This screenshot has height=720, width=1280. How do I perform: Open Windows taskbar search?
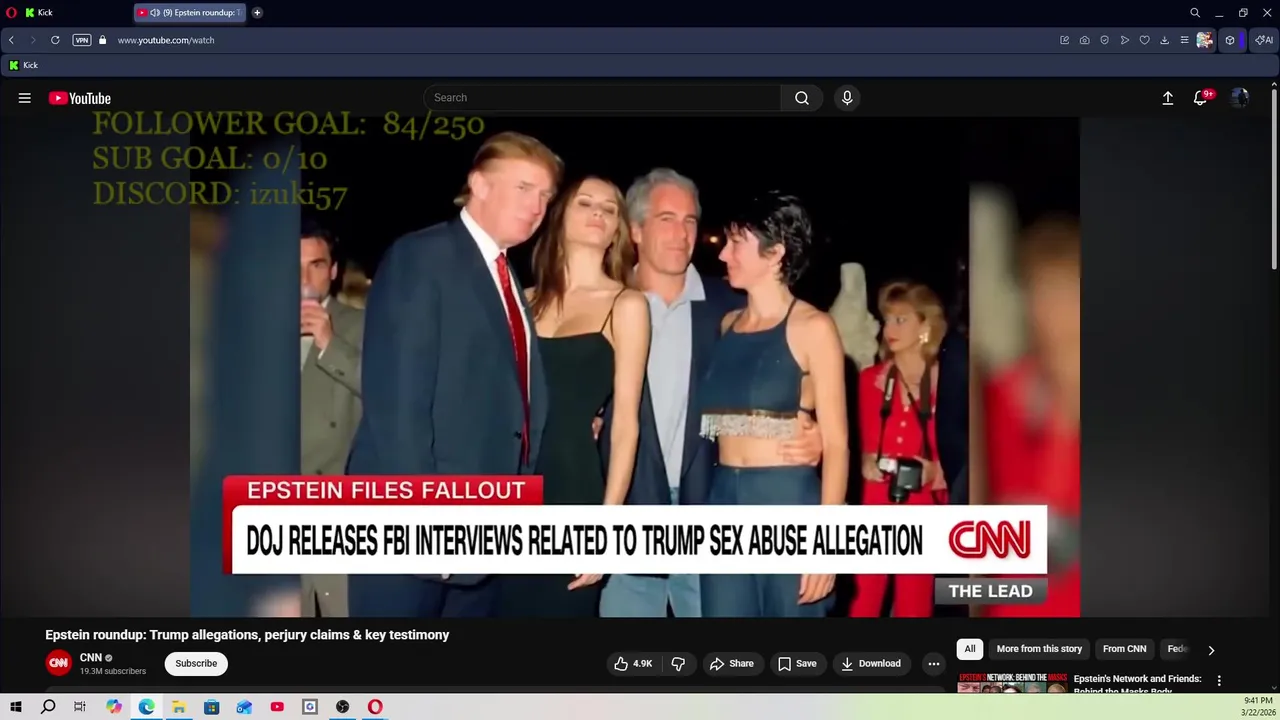(48, 707)
